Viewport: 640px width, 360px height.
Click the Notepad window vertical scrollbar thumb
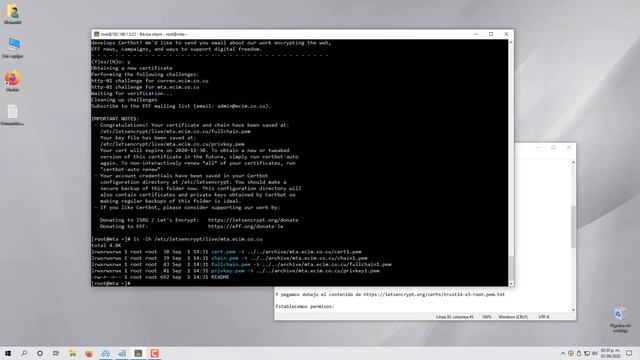[573, 227]
